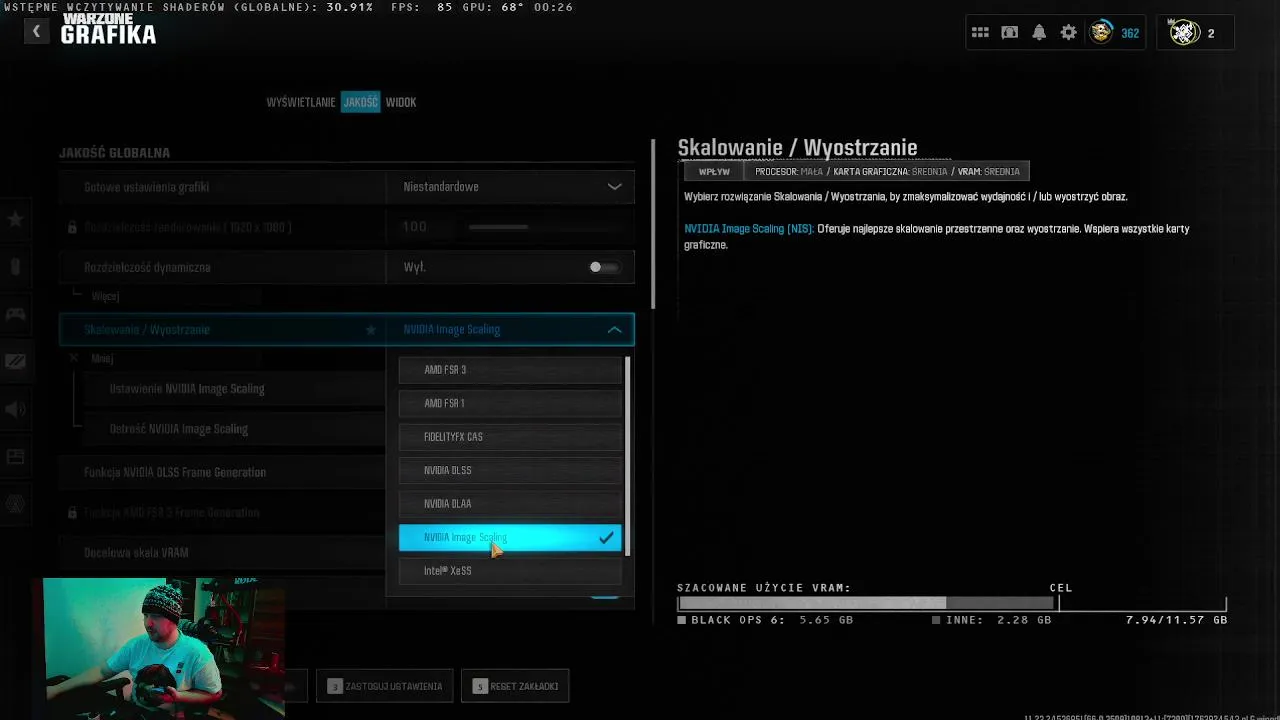This screenshot has width=1280, height=720.
Task: Select graphics settings icon in left sidebar
Action: (15, 361)
